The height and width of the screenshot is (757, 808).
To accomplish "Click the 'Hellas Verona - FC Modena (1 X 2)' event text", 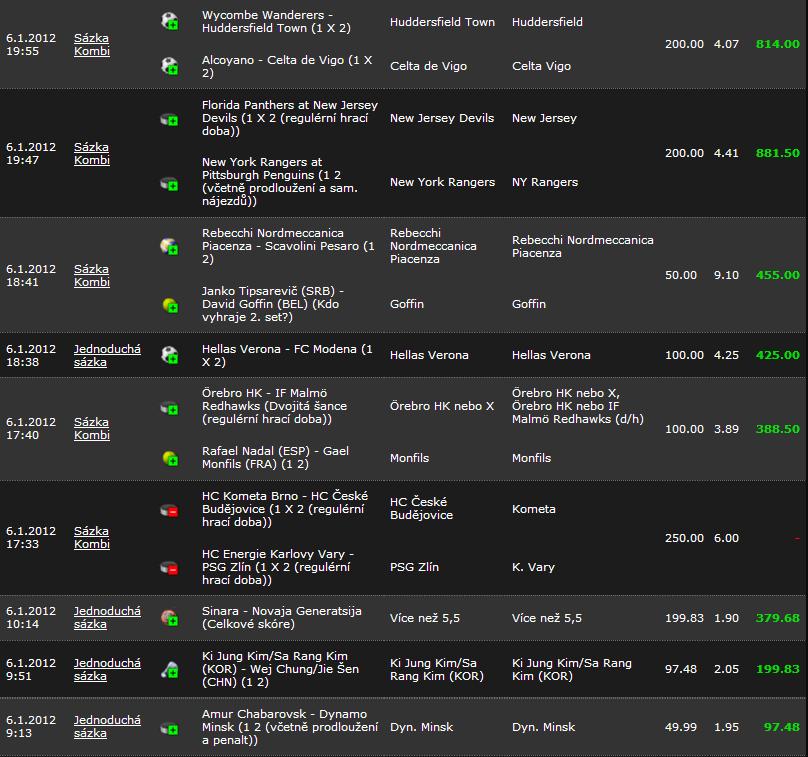I will click(x=287, y=356).
